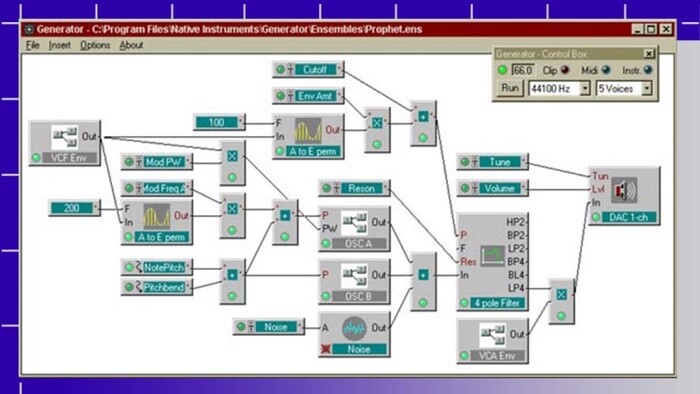Select the OSC A module icon
This screenshot has width=700, height=394.
[x=354, y=223]
